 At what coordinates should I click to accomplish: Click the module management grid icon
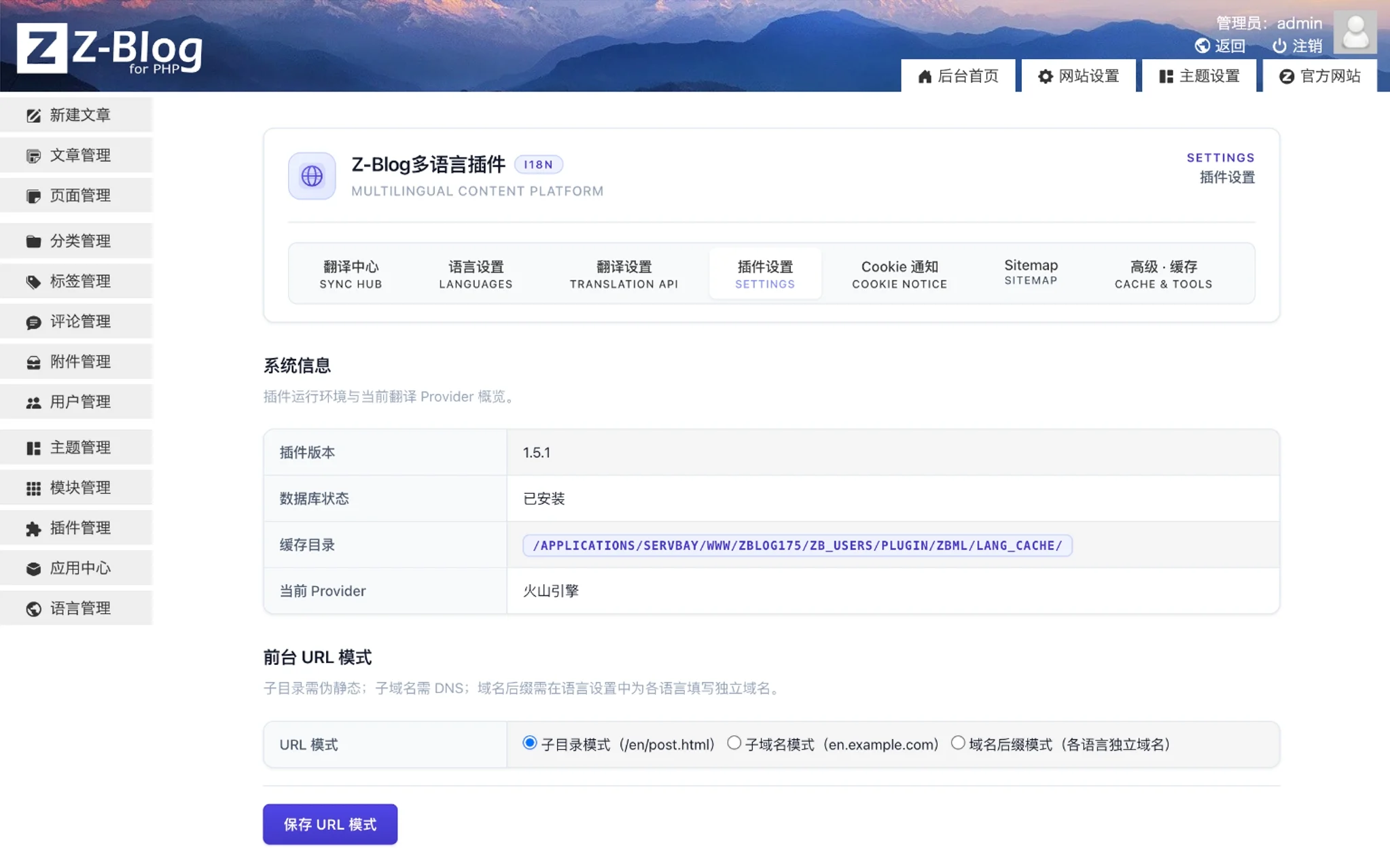click(33, 488)
